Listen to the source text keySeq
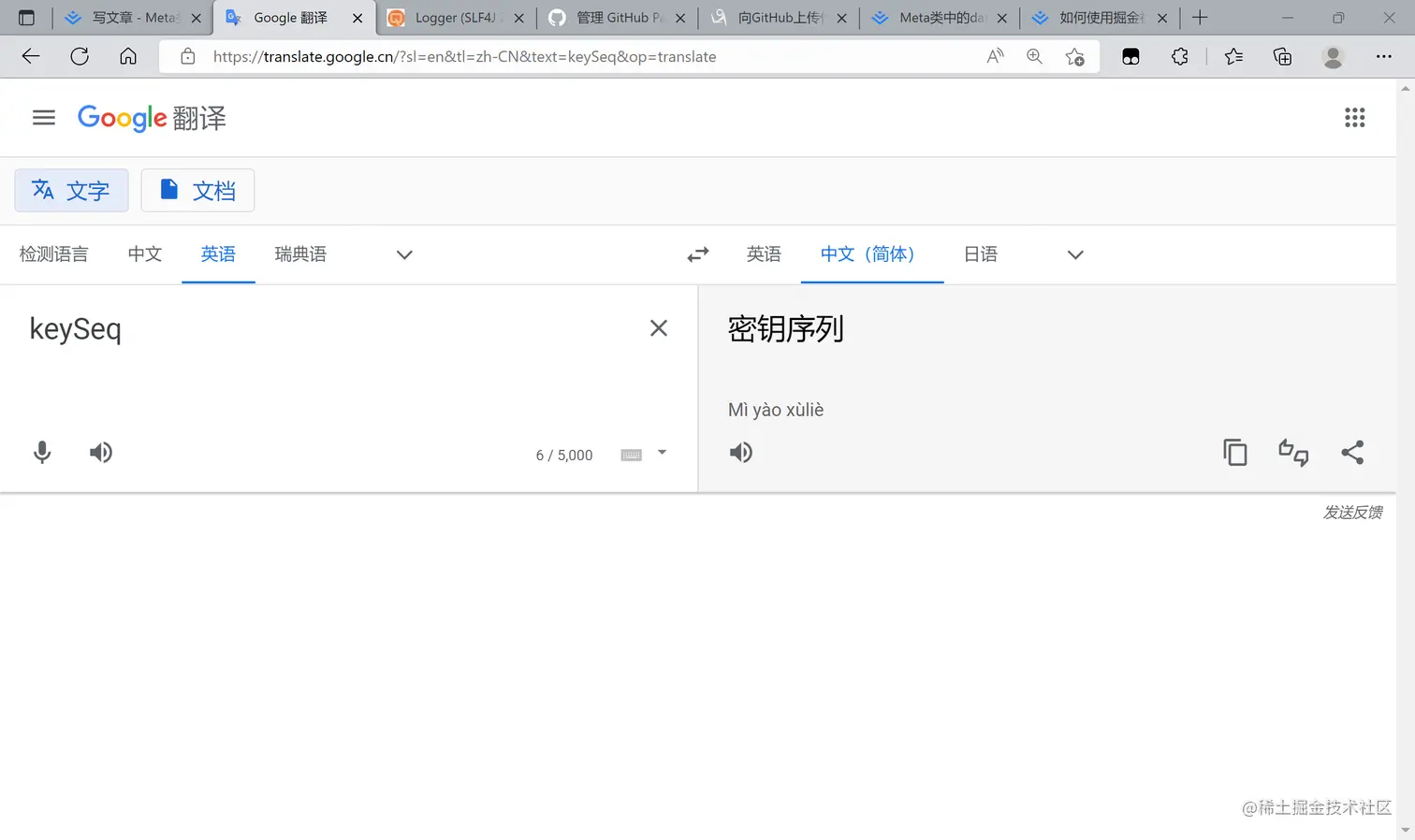Screen dimensions: 1415x840 [101, 453]
